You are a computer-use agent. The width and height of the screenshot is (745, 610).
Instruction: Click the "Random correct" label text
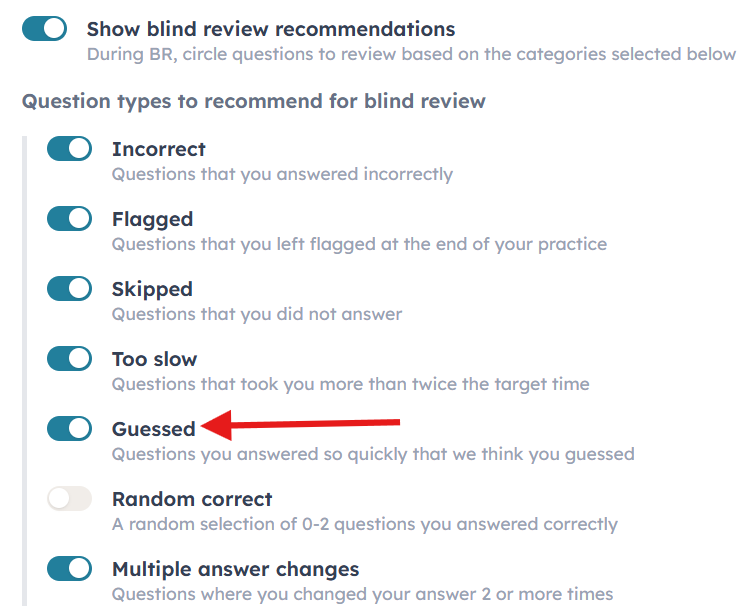point(192,499)
